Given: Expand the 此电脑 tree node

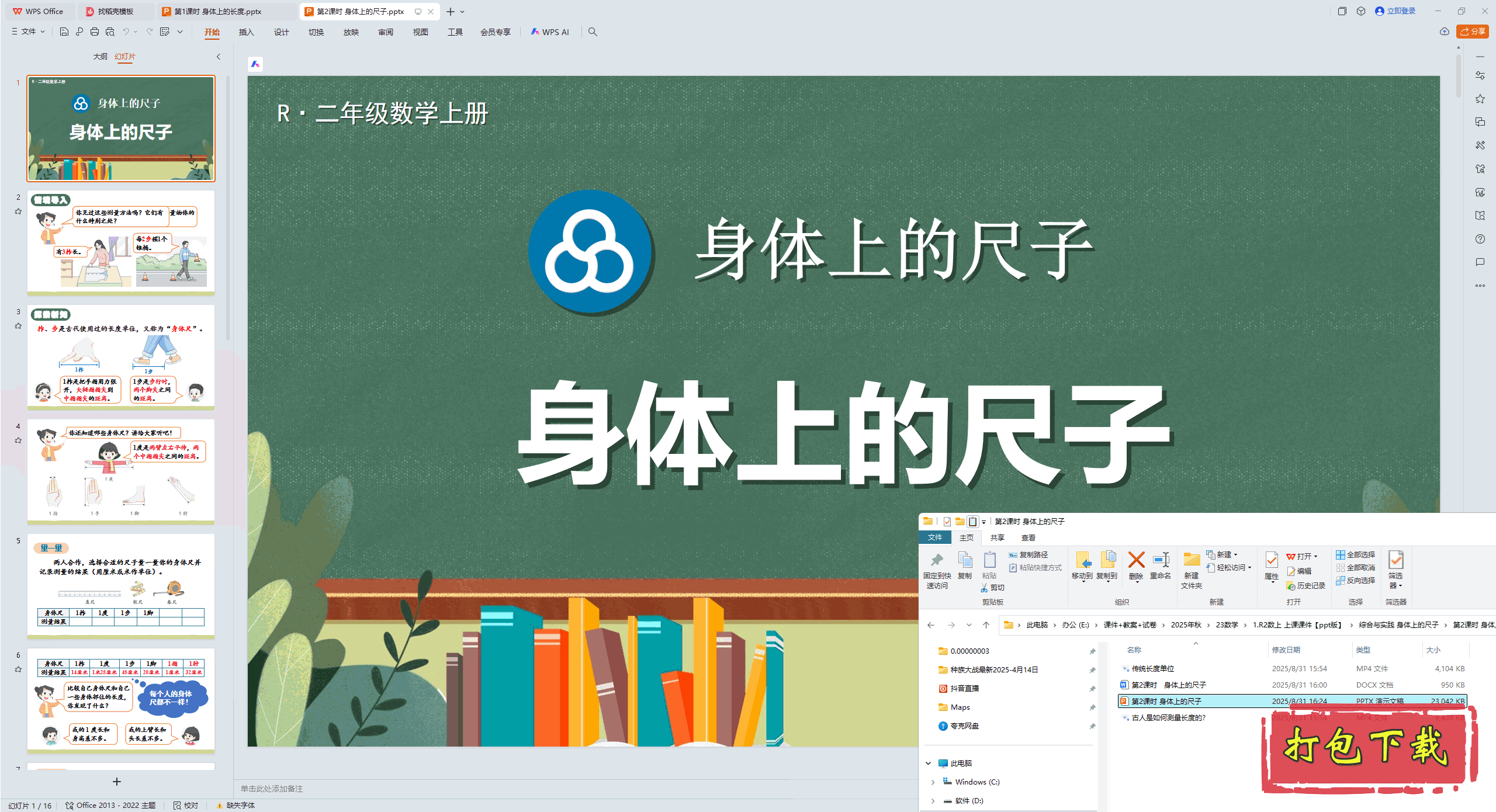Looking at the screenshot, I should coord(928,763).
